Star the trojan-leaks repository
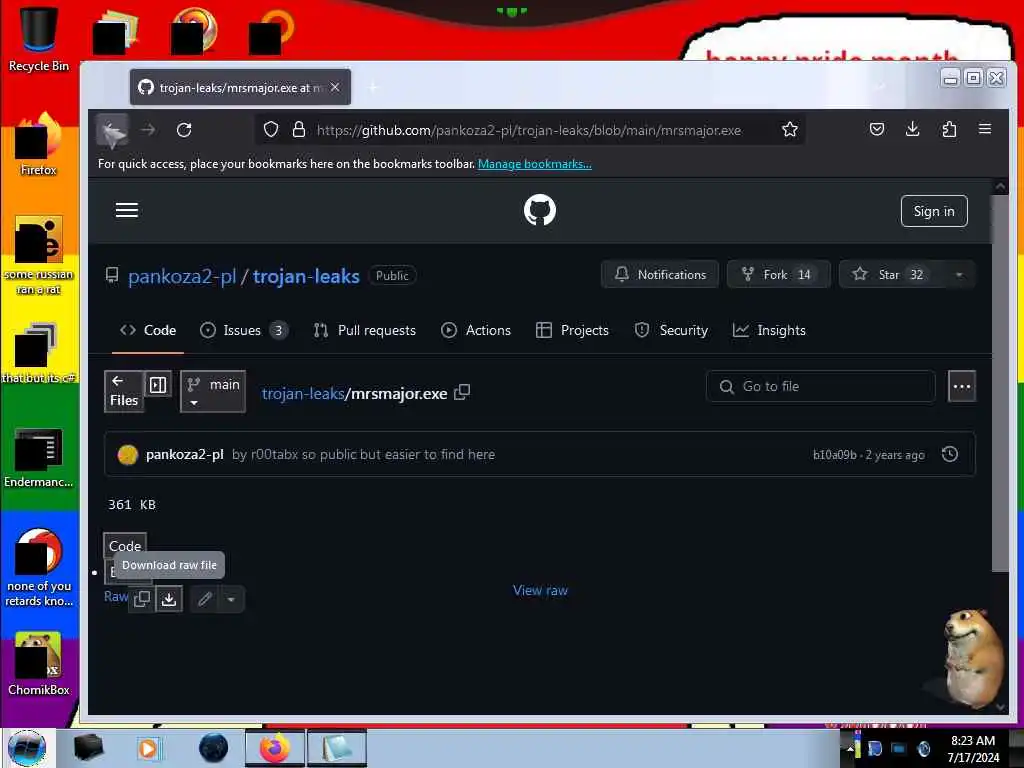Viewport: 1024px width, 768px height. [x=889, y=274]
